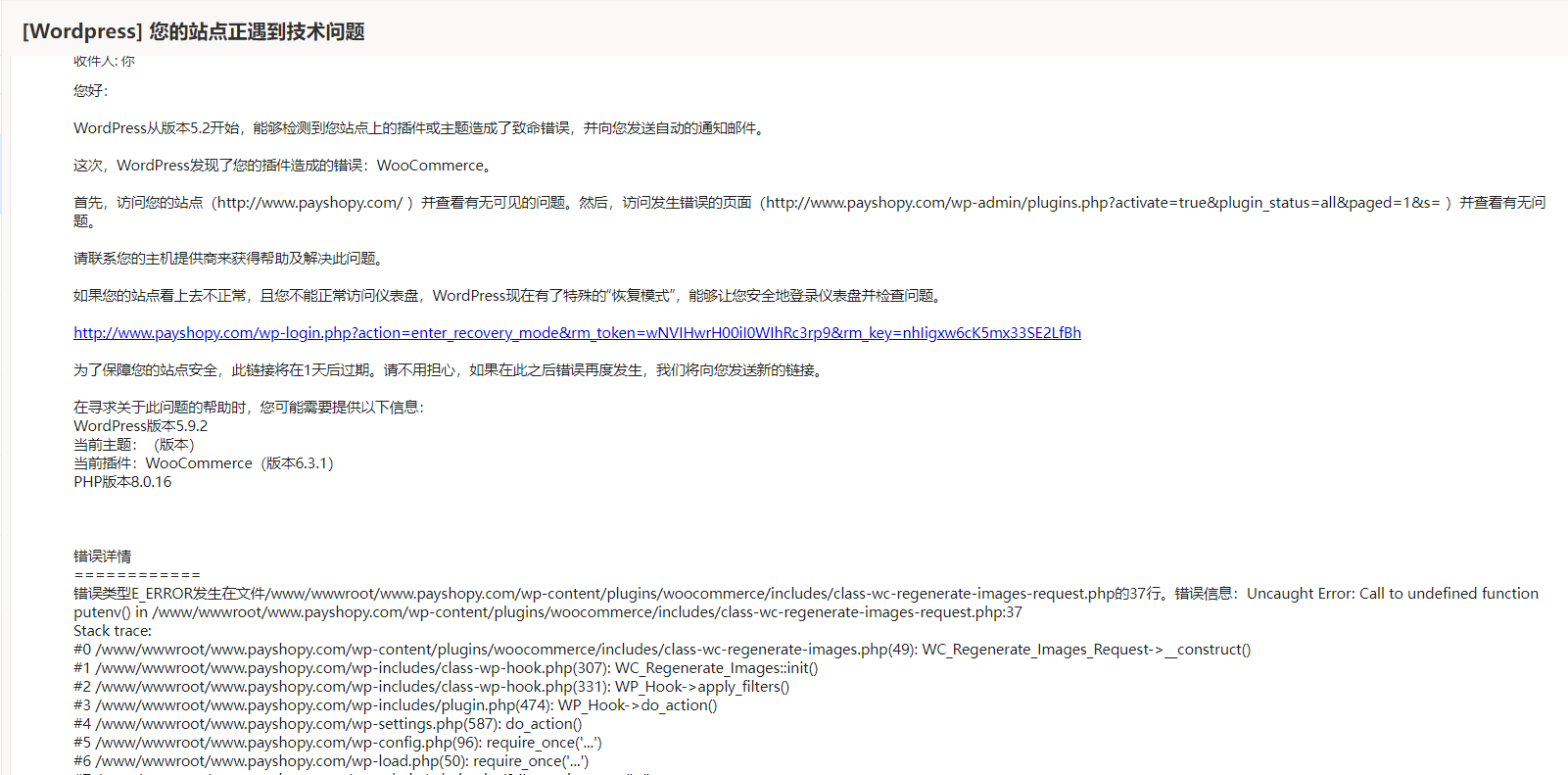
Task: Click stack trace line #3 WP_Hook->do_action()
Action: pos(395,705)
